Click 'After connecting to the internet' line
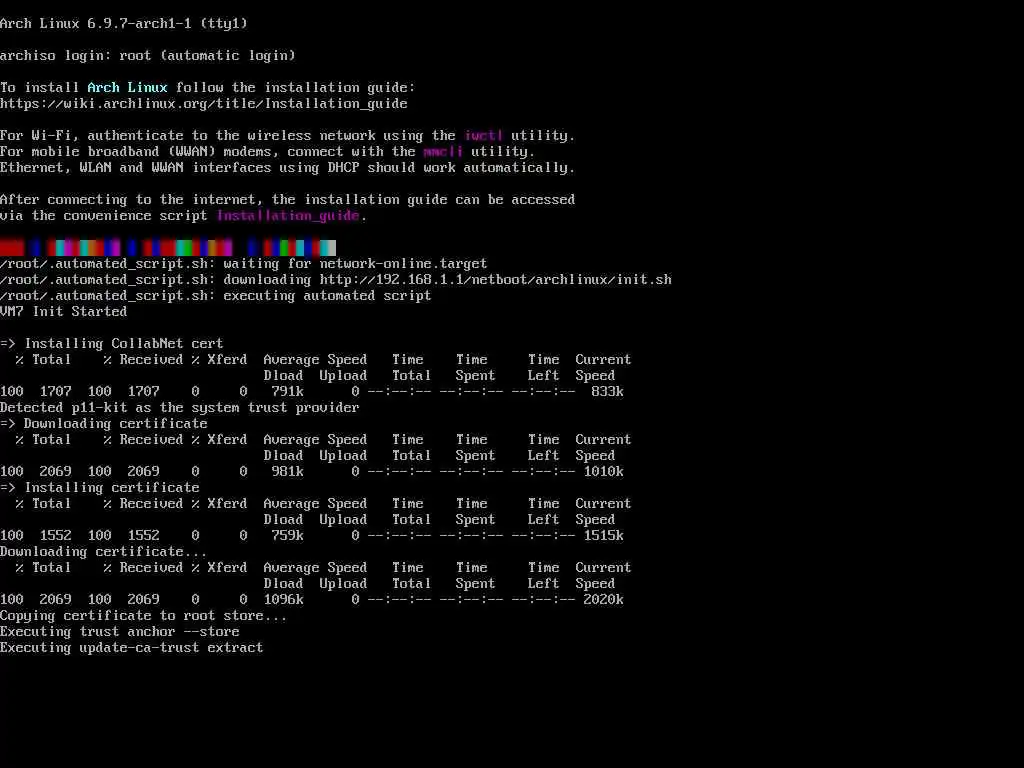Image resolution: width=1024 pixels, height=768 pixels. [x=287, y=200]
